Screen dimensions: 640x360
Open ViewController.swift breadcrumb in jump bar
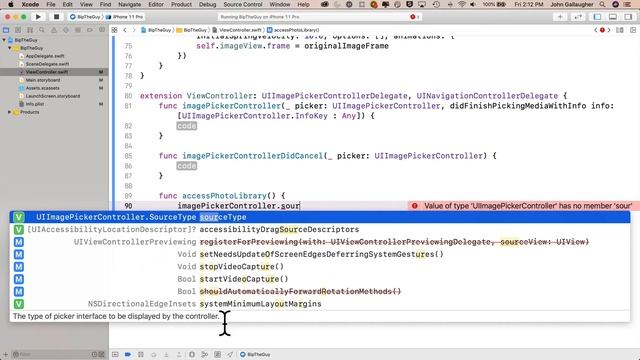tap(237, 30)
